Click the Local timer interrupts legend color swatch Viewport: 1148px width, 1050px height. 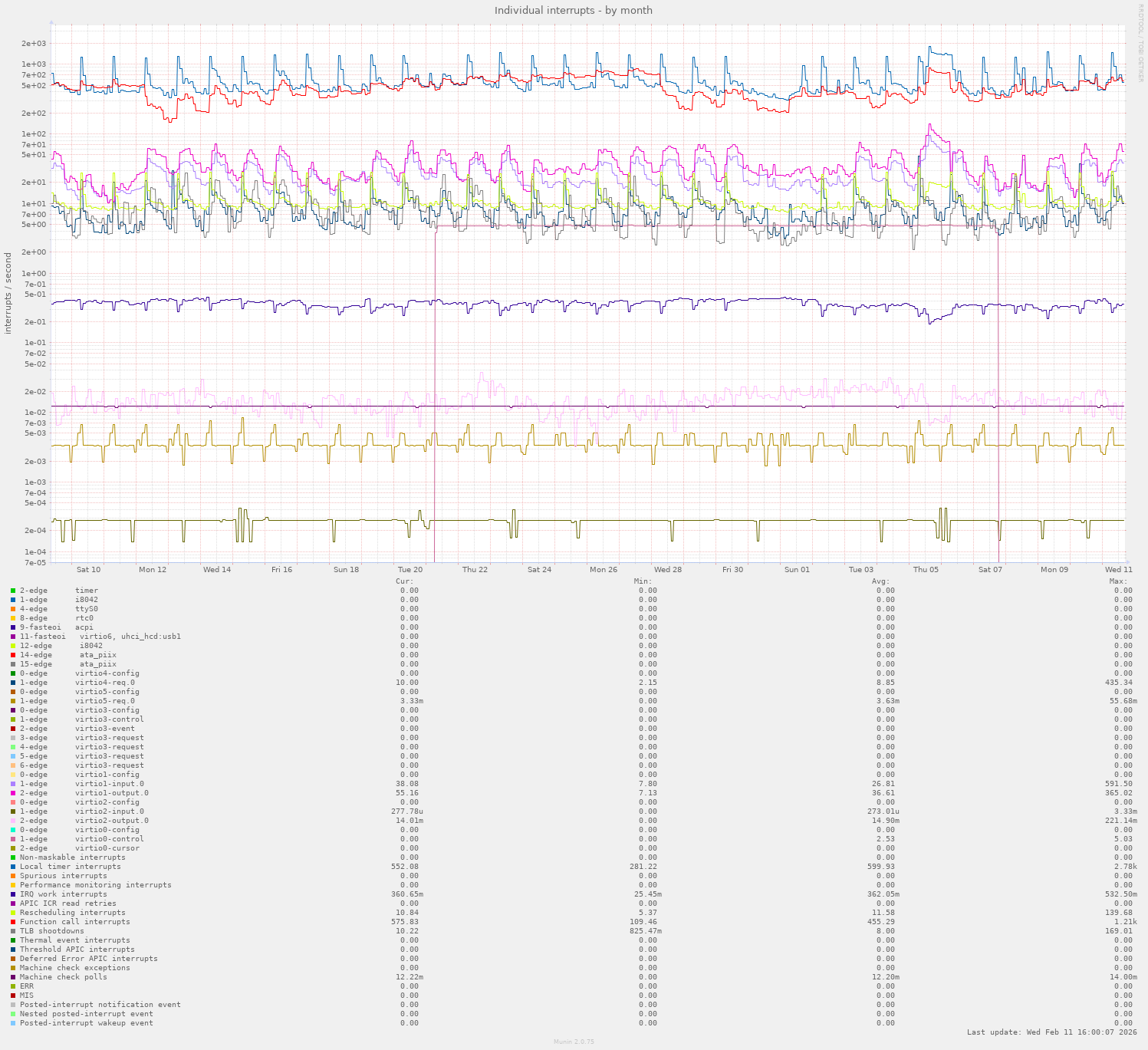(x=13, y=867)
